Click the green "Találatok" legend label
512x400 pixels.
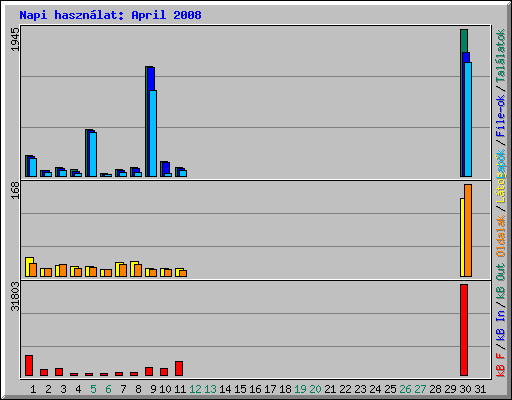(501, 56)
